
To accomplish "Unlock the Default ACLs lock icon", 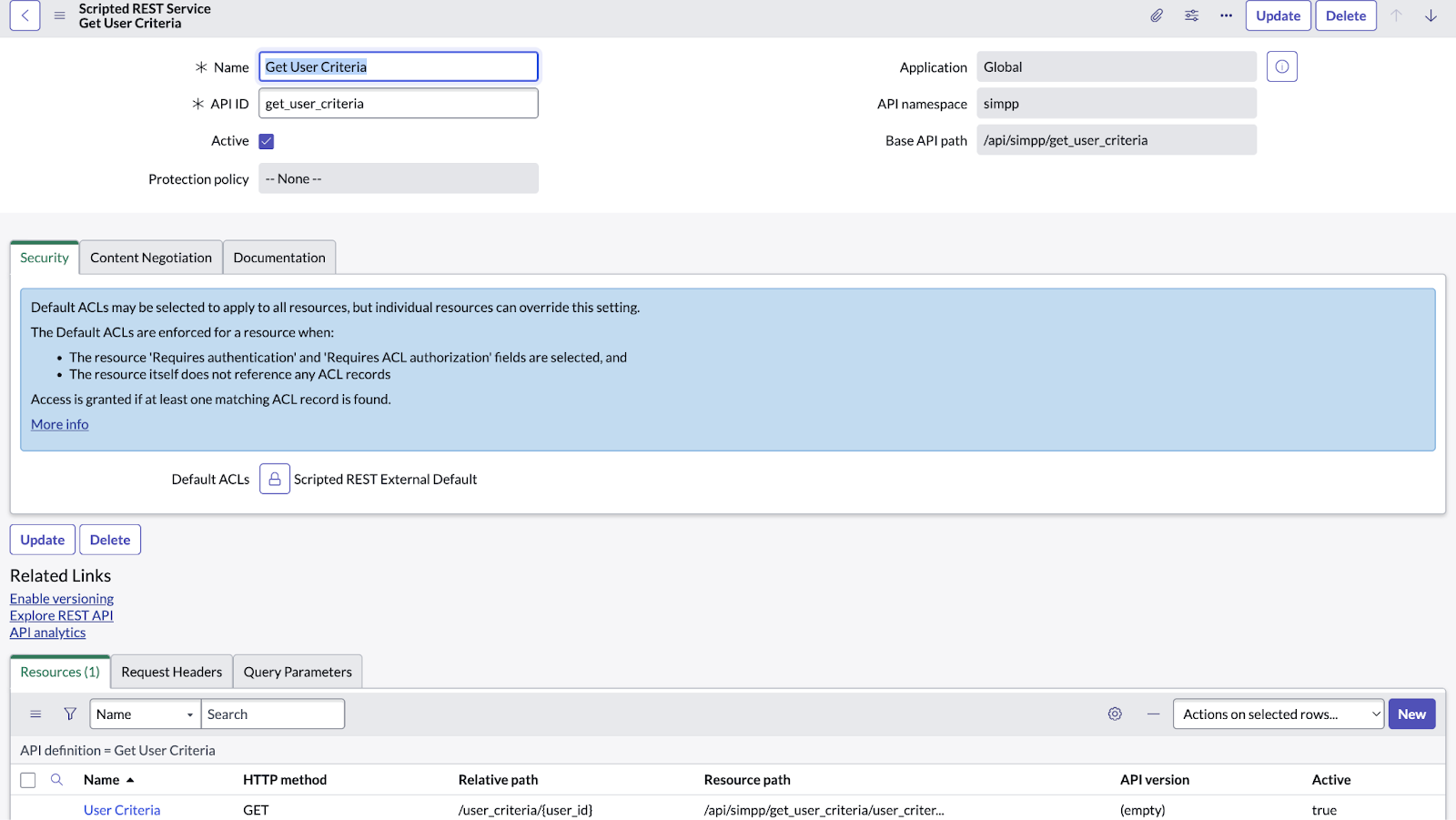I will click(274, 479).
